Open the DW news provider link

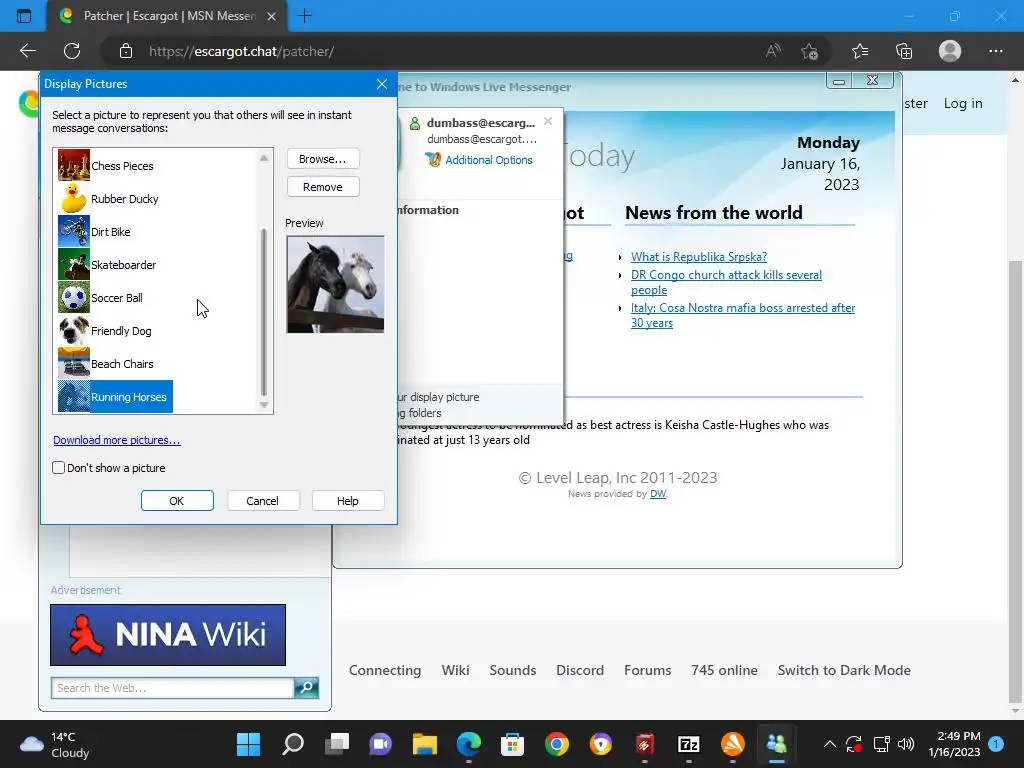[x=658, y=494]
